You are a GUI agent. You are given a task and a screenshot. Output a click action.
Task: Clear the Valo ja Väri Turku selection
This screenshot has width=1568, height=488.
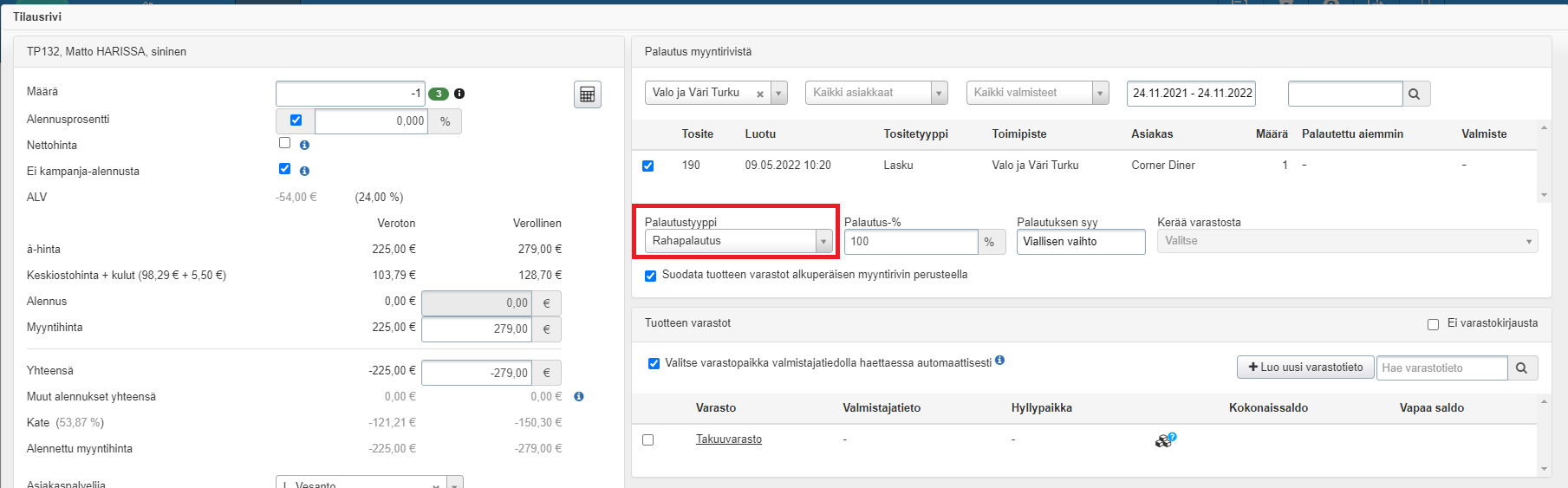pos(760,94)
